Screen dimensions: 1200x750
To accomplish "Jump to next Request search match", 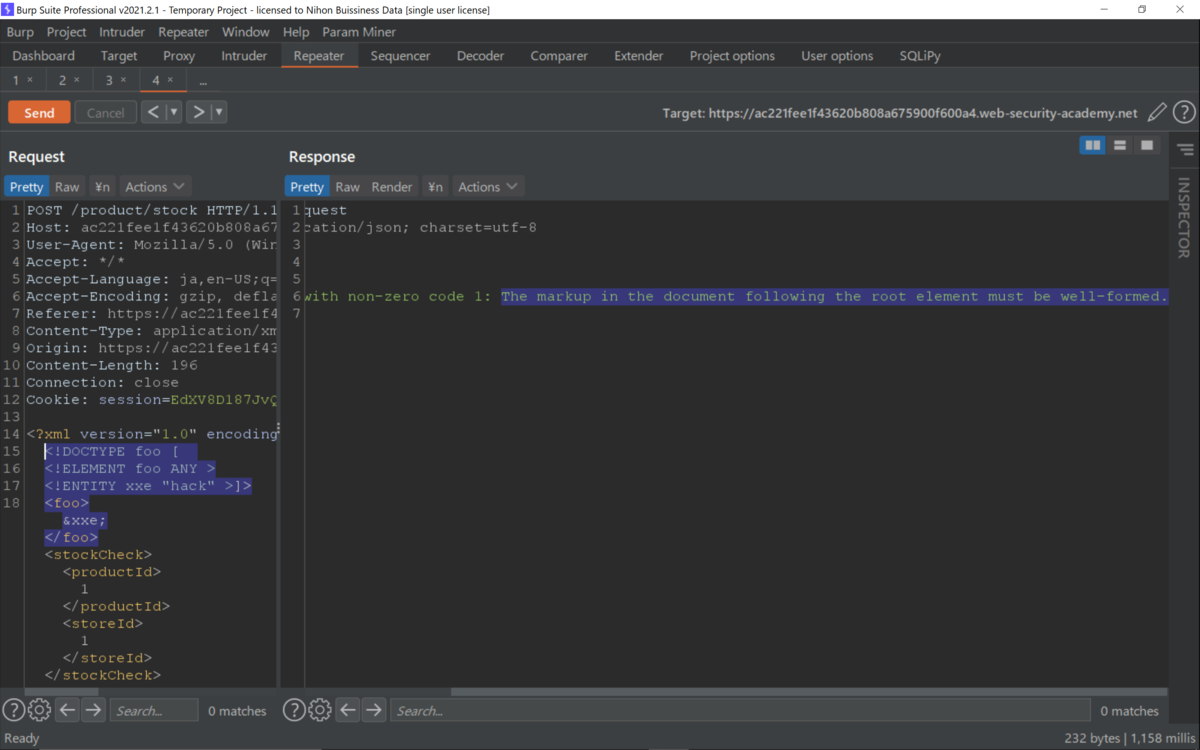I will (x=93, y=710).
